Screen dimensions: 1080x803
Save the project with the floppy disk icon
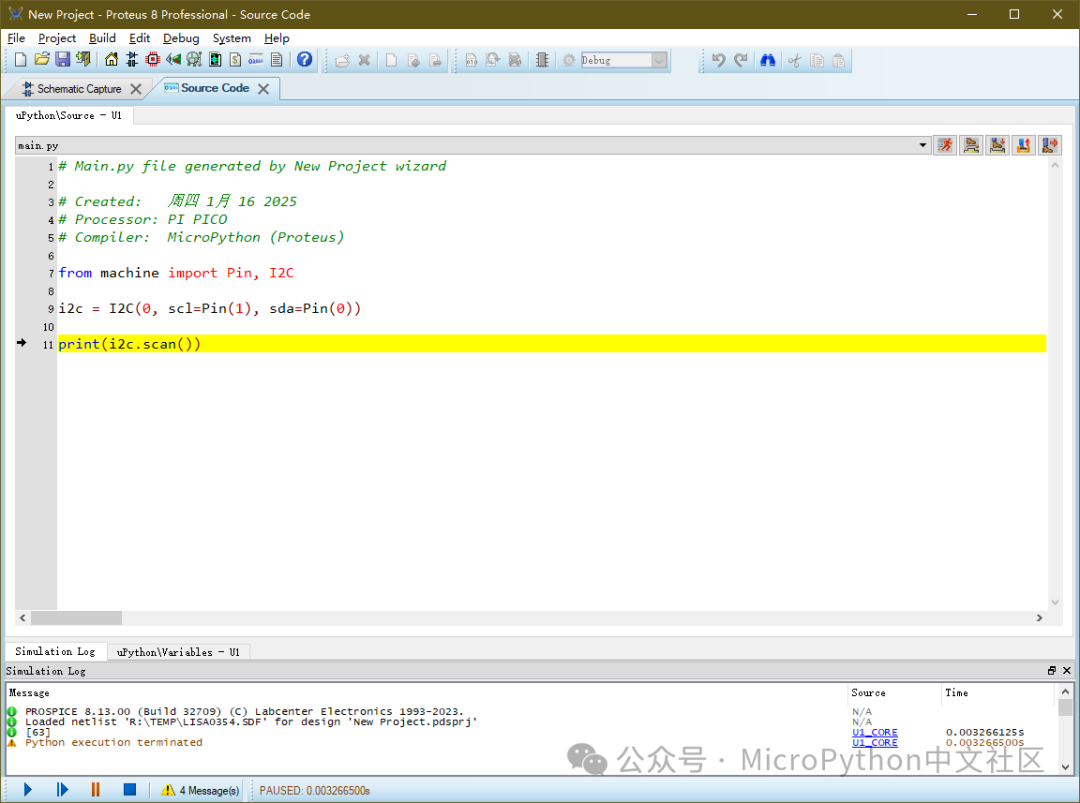tap(63, 60)
